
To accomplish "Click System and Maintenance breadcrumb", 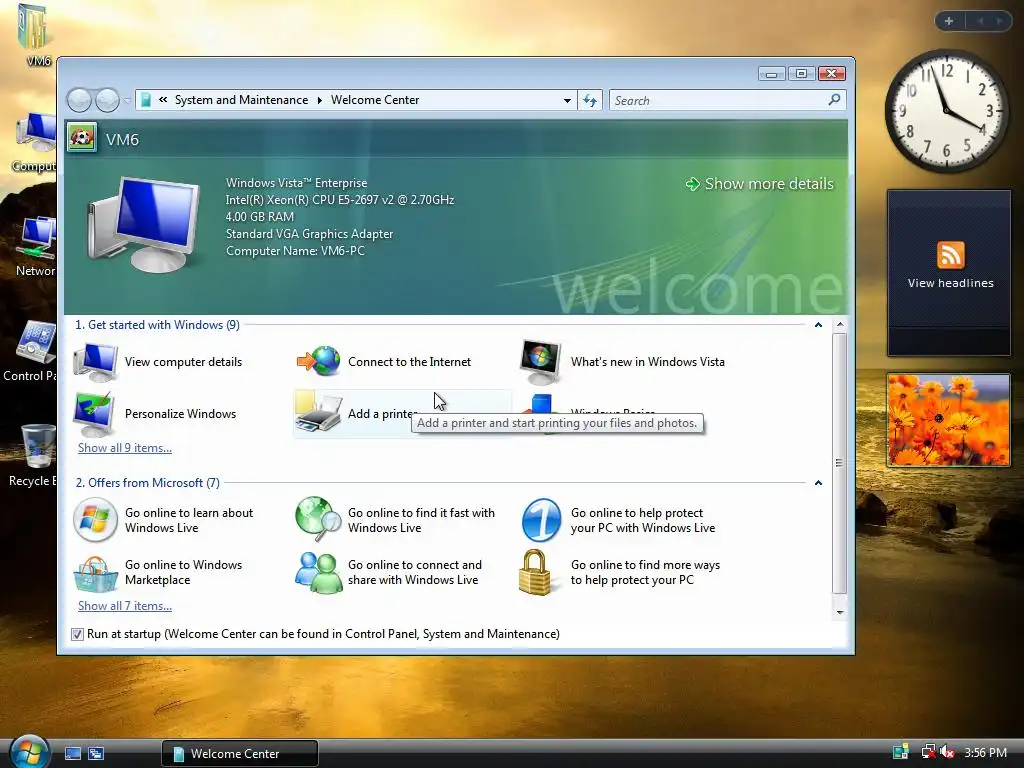I will 241,100.
